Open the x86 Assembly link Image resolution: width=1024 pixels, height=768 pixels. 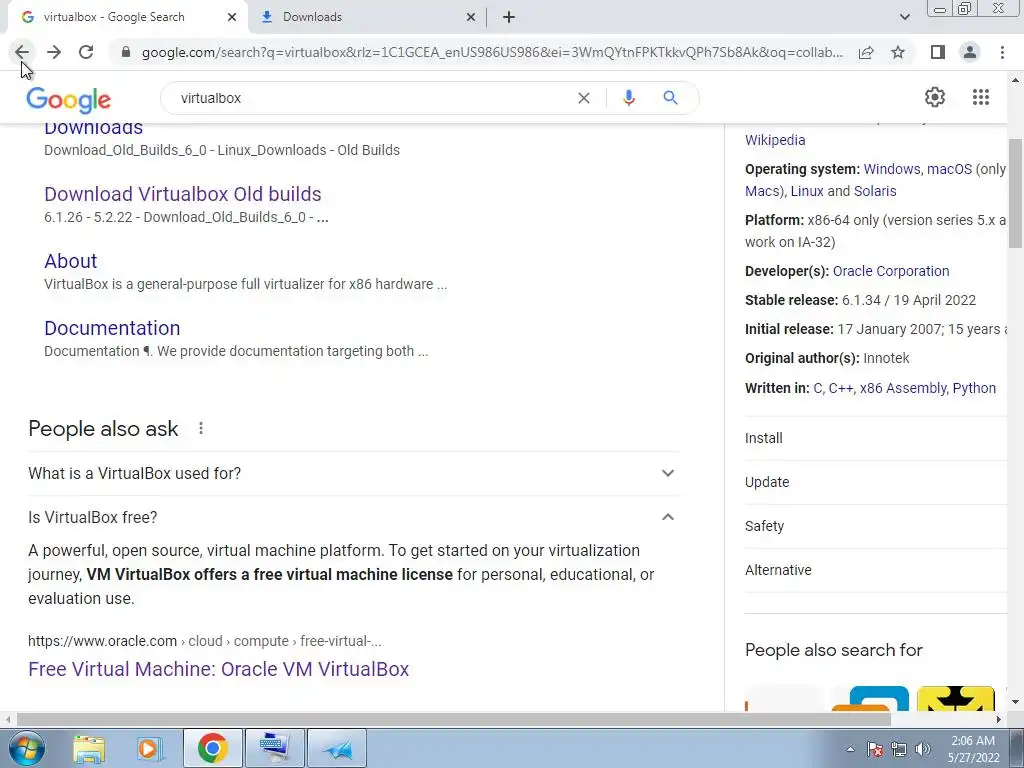tap(903, 388)
